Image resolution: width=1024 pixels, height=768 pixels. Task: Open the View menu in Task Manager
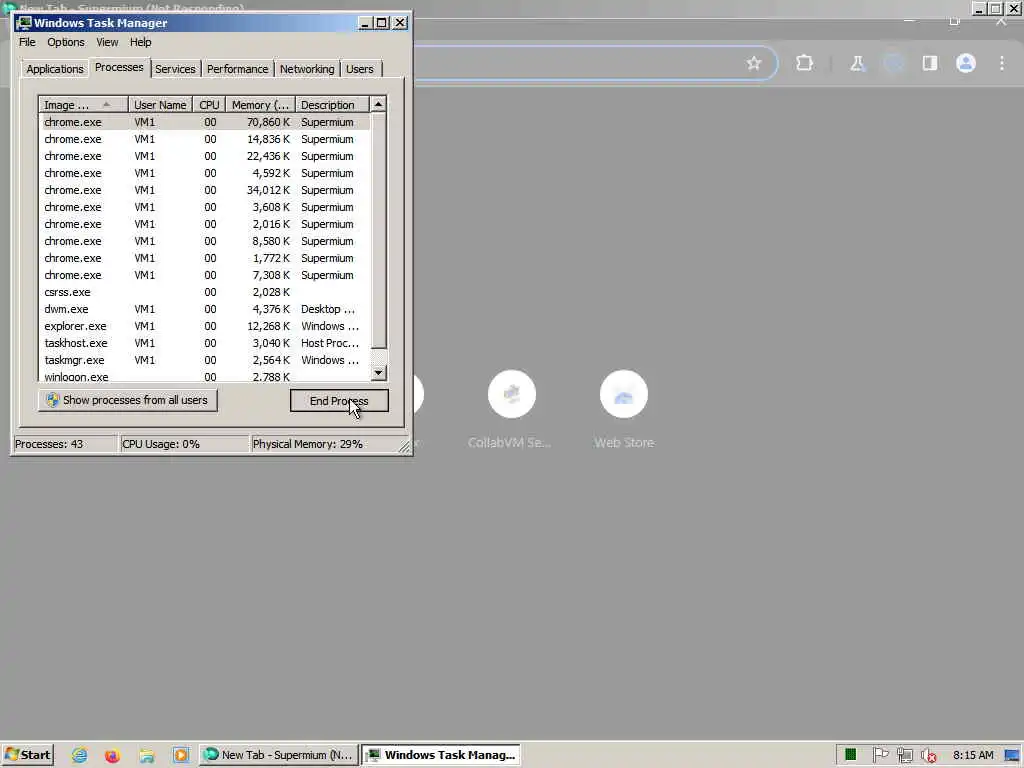(107, 42)
